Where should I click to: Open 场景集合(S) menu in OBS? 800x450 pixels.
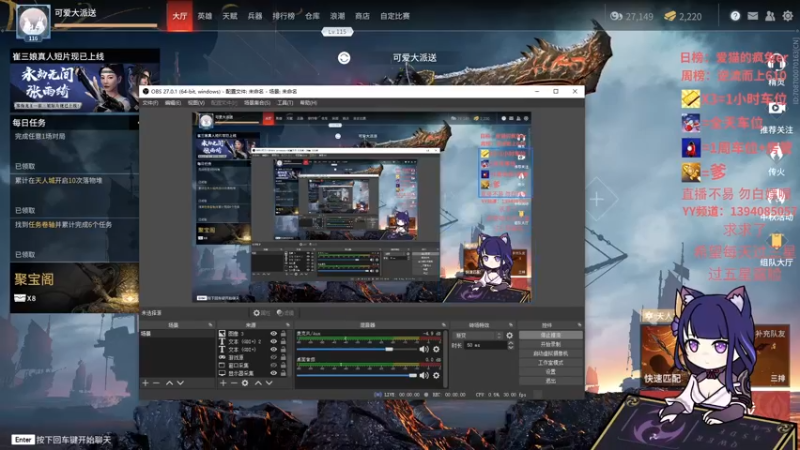[x=257, y=103]
